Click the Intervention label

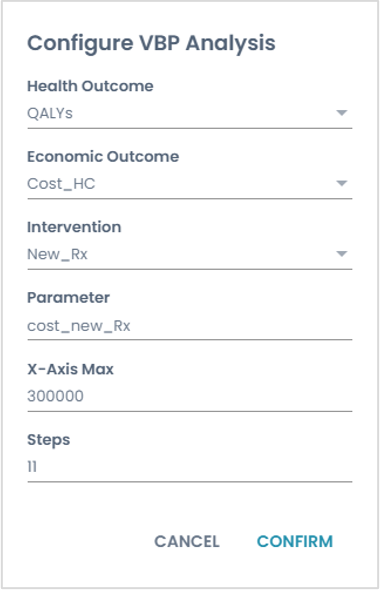click(x=74, y=227)
